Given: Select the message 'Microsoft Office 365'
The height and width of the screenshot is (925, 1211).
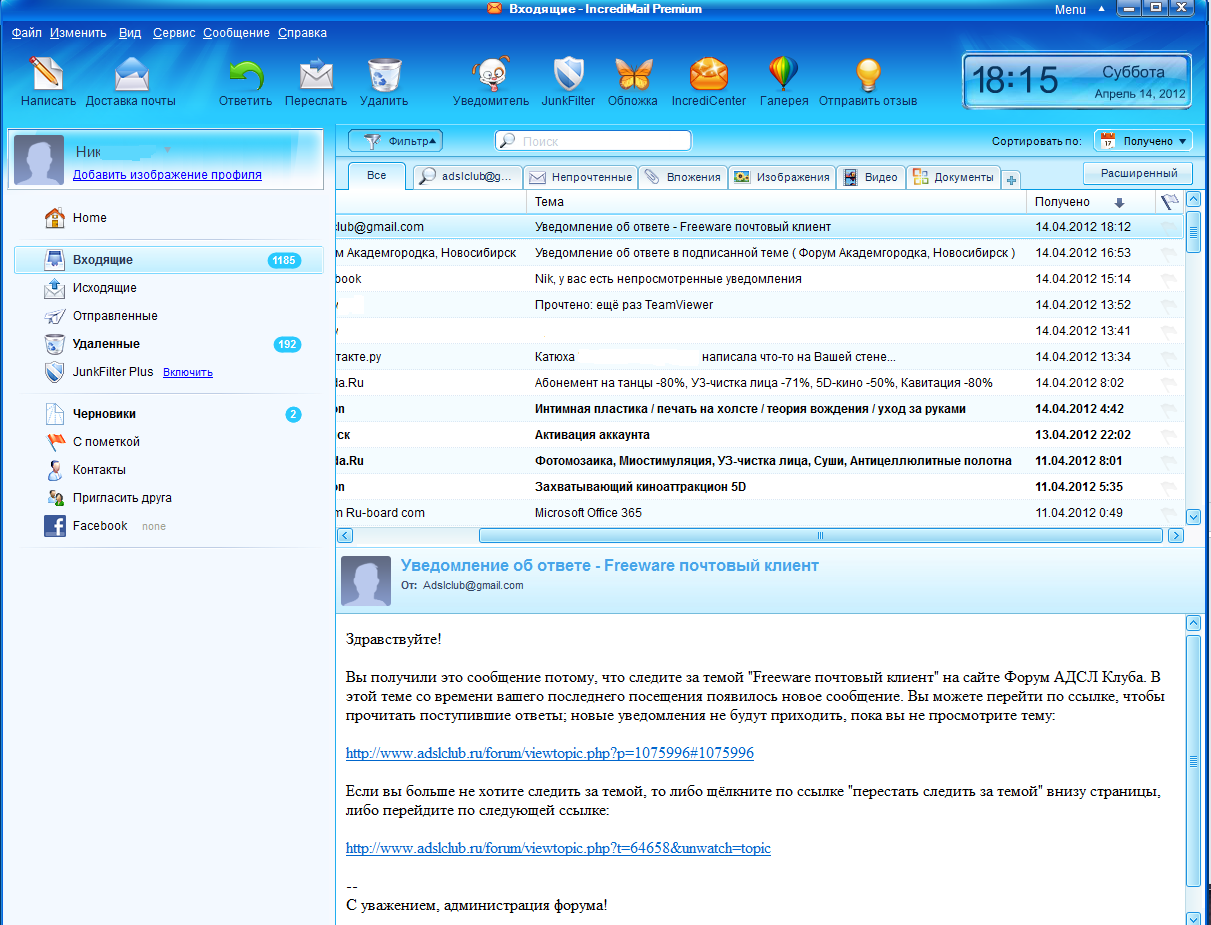Looking at the screenshot, I should point(760,513).
